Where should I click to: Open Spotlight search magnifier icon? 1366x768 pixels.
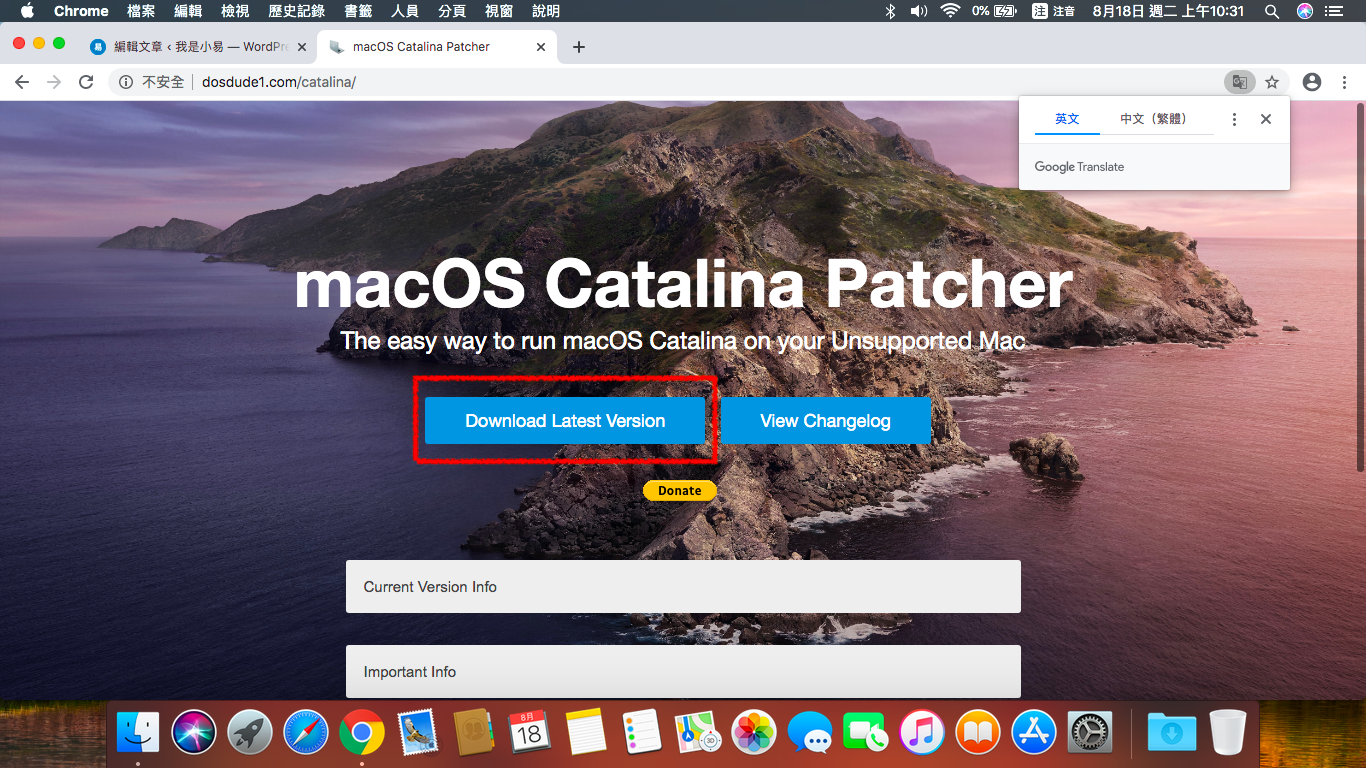(1272, 11)
